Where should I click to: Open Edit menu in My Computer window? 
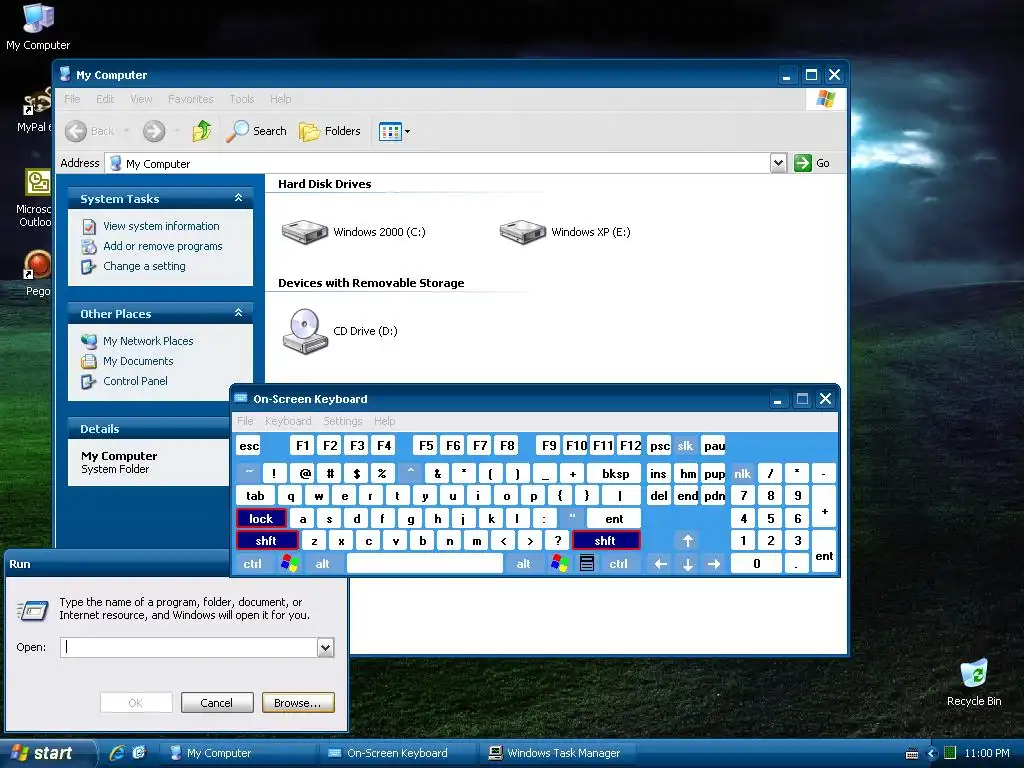104,99
